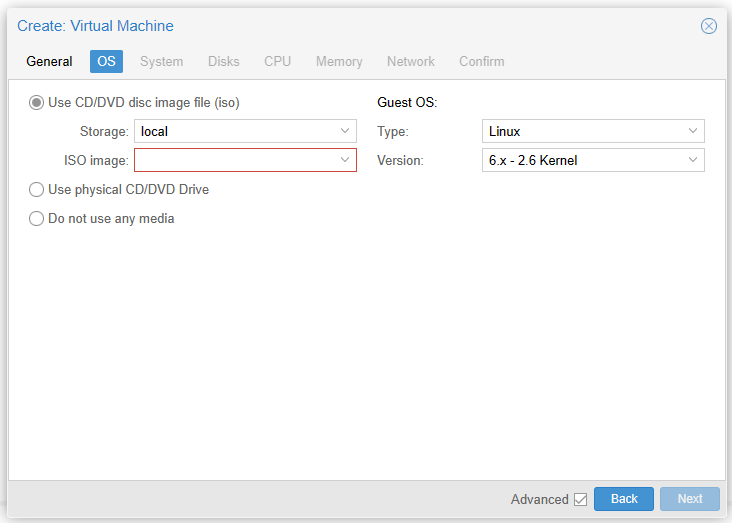Jump to the Confirm tab

tap(481, 61)
